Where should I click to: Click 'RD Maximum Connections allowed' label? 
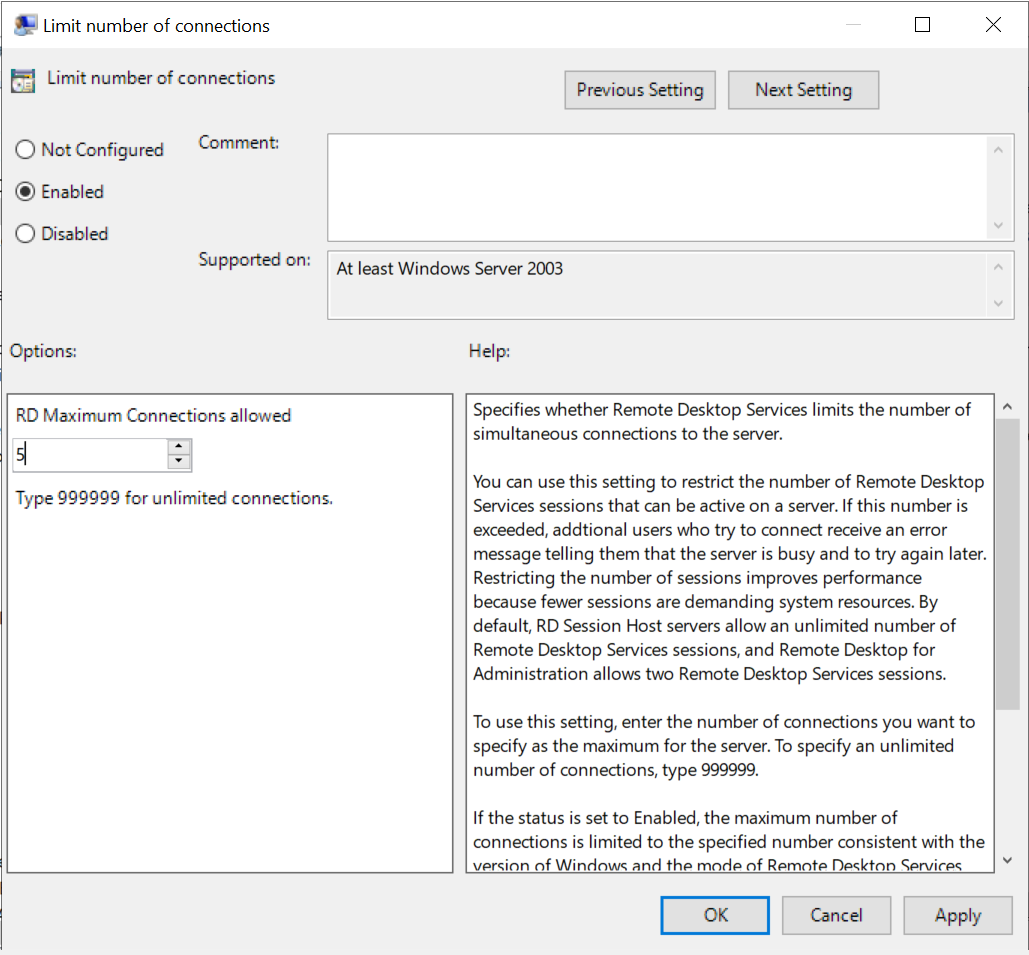pyautogui.click(x=153, y=415)
